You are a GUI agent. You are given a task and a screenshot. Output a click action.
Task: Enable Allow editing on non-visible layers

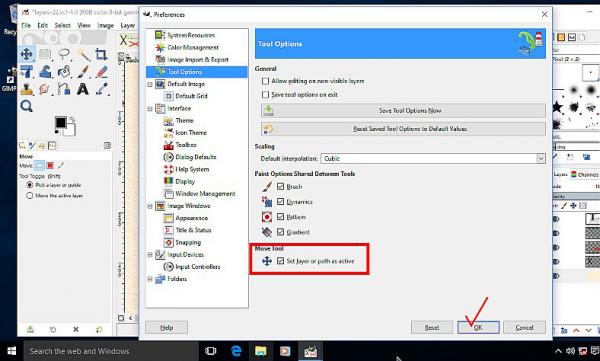[266, 81]
